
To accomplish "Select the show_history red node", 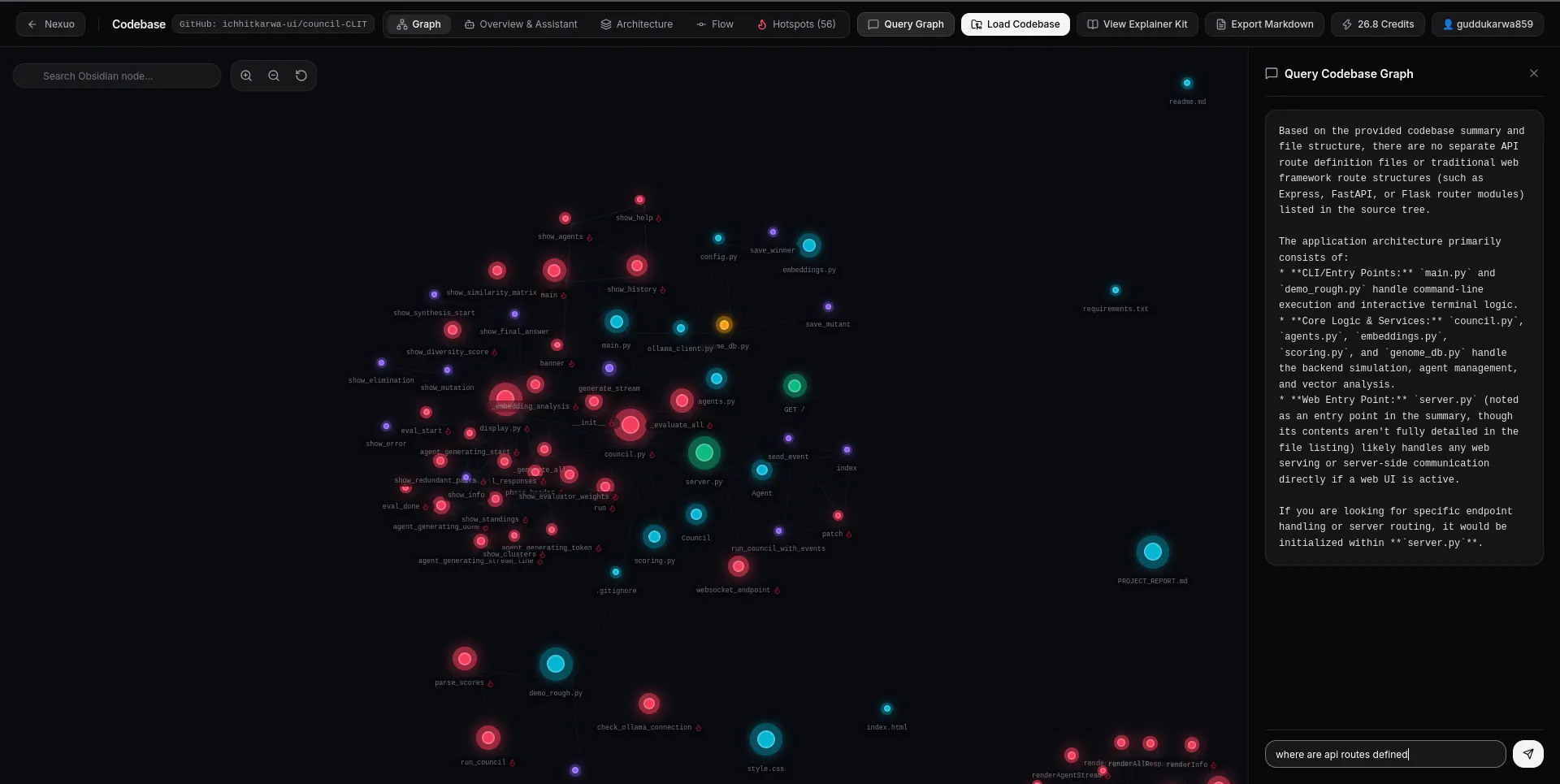I will point(637,266).
